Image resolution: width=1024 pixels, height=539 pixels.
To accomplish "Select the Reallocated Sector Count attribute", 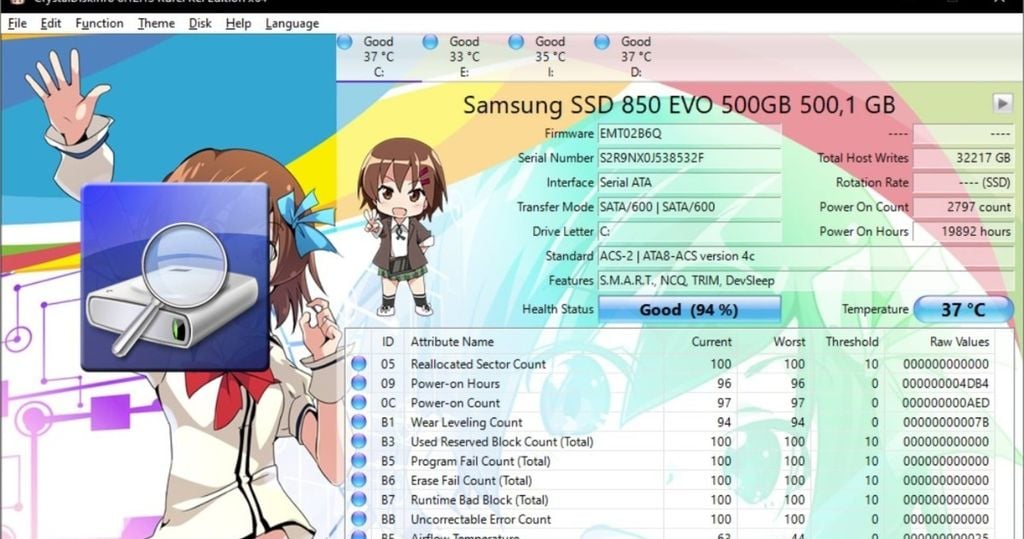I will tap(478, 364).
